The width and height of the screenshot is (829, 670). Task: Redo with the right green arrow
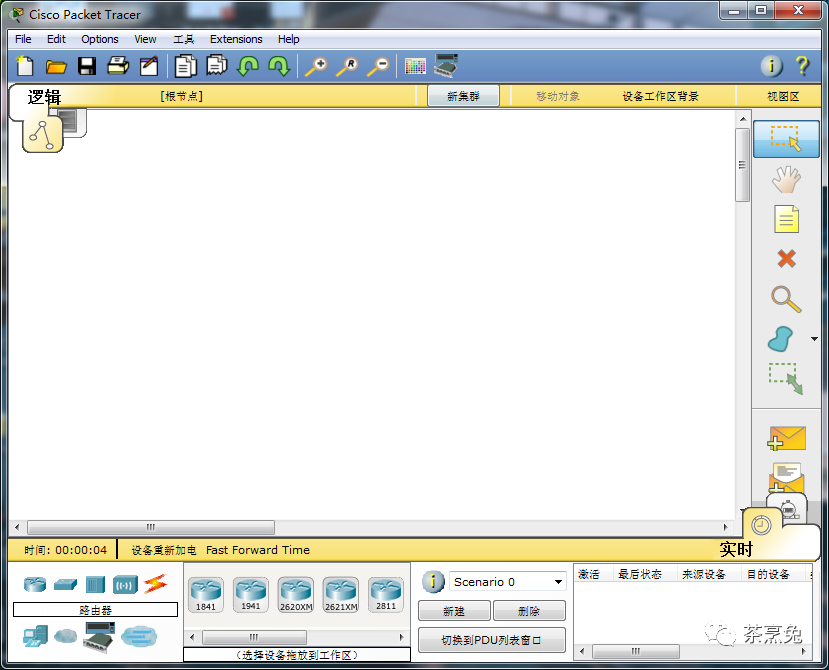(x=279, y=67)
